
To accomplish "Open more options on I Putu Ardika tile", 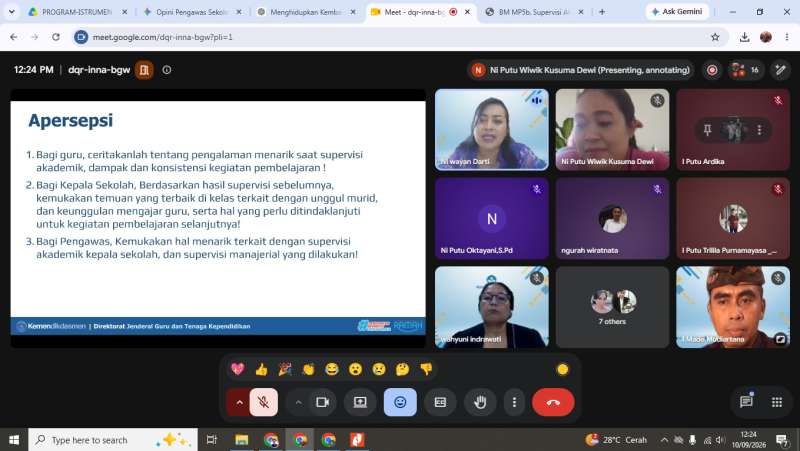I will point(760,130).
